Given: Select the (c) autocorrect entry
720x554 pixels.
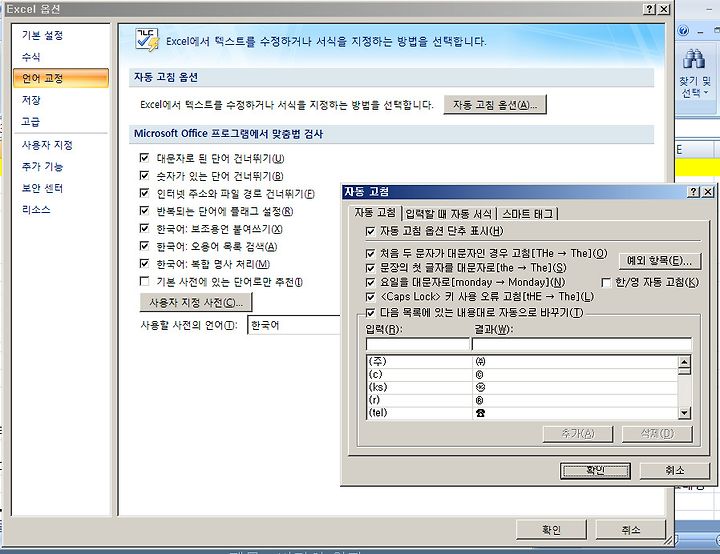Looking at the screenshot, I should (x=522, y=374).
